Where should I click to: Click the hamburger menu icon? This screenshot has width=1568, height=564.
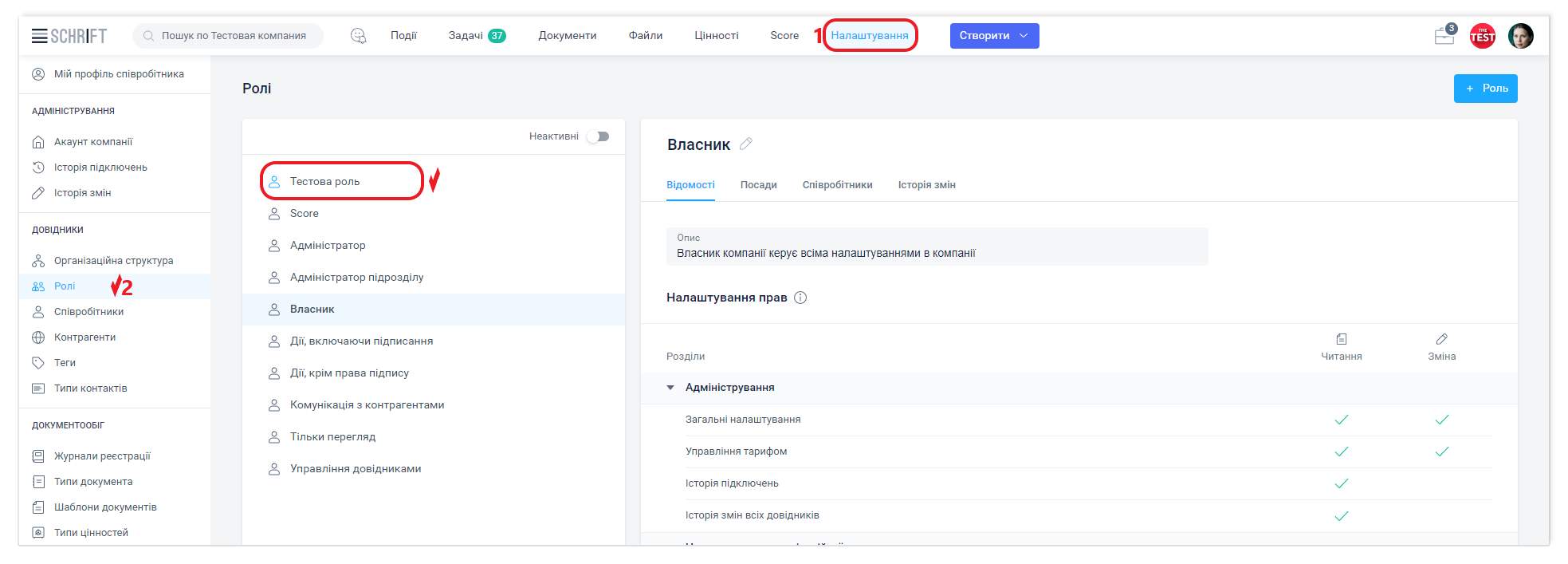point(39,36)
